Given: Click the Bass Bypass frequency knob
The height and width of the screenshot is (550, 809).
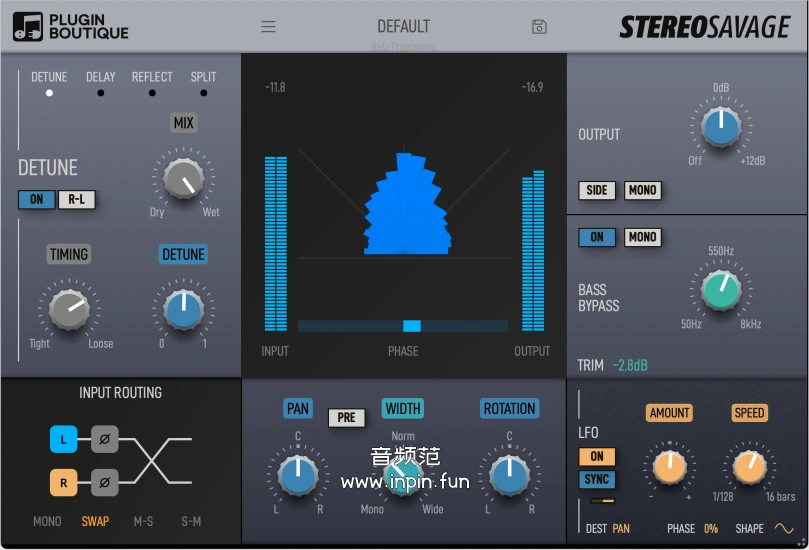Looking at the screenshot, I should [721, 290].
